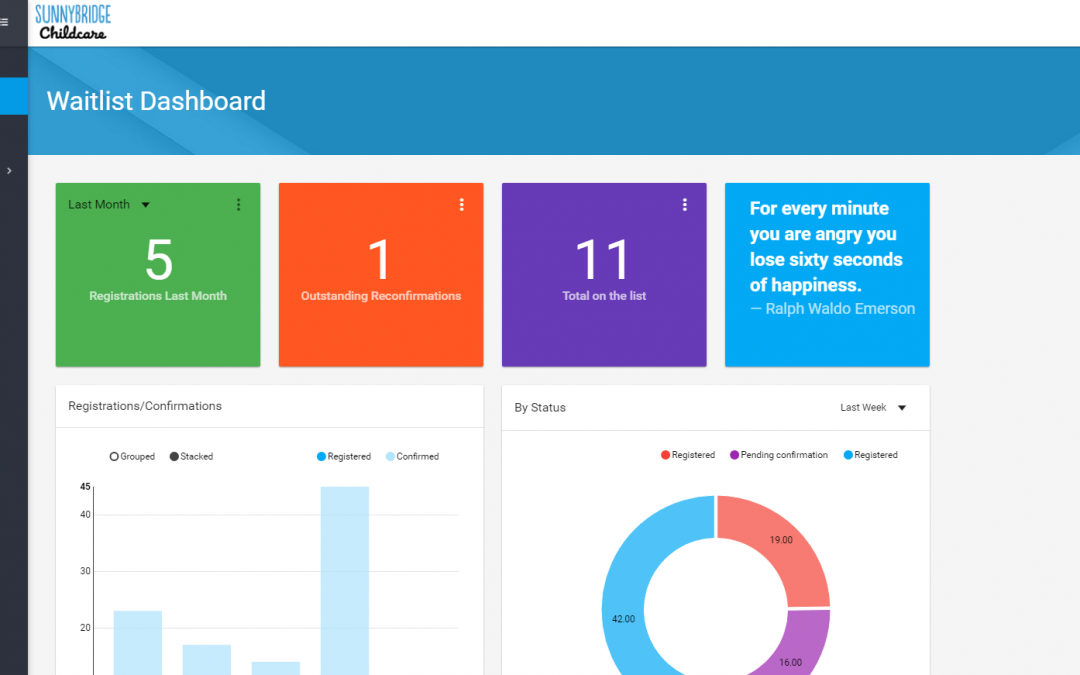Click the 'Registrations/Confirmations' panel title

pyautogui.click(x=145, y=406)
